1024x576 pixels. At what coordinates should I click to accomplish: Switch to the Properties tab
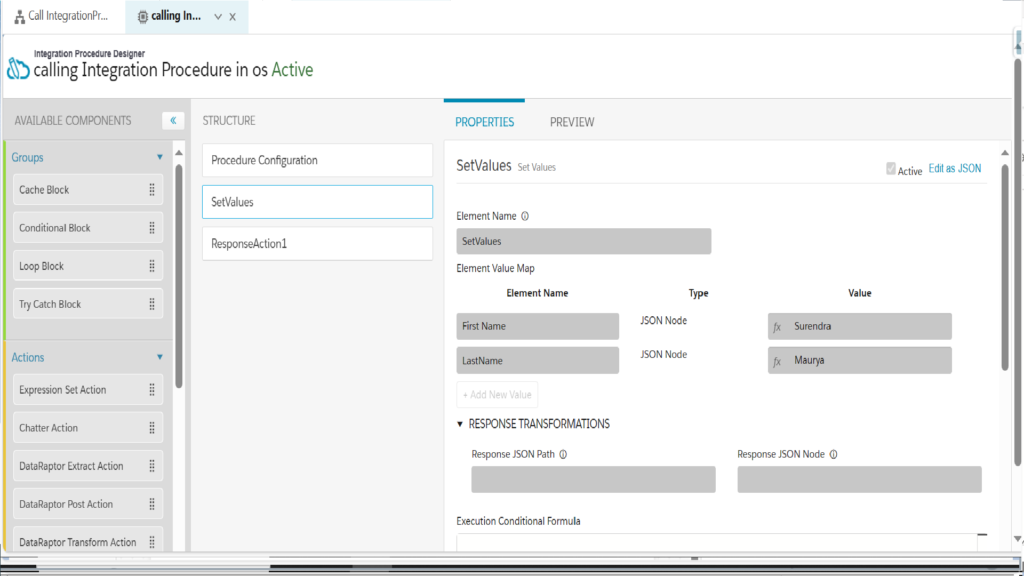(485, 122)
